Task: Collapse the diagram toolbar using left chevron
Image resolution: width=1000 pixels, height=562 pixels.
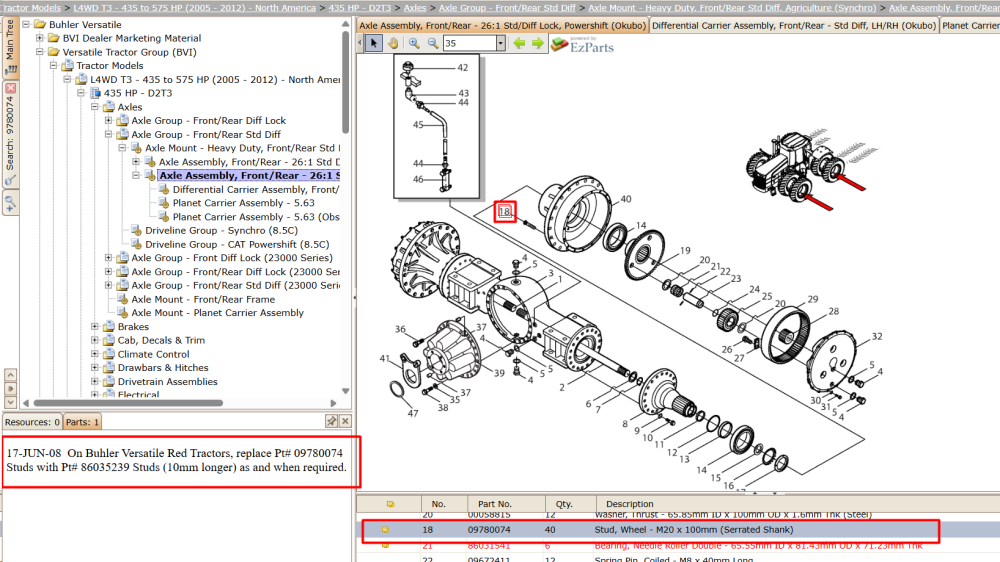Action: coord(360,43)
